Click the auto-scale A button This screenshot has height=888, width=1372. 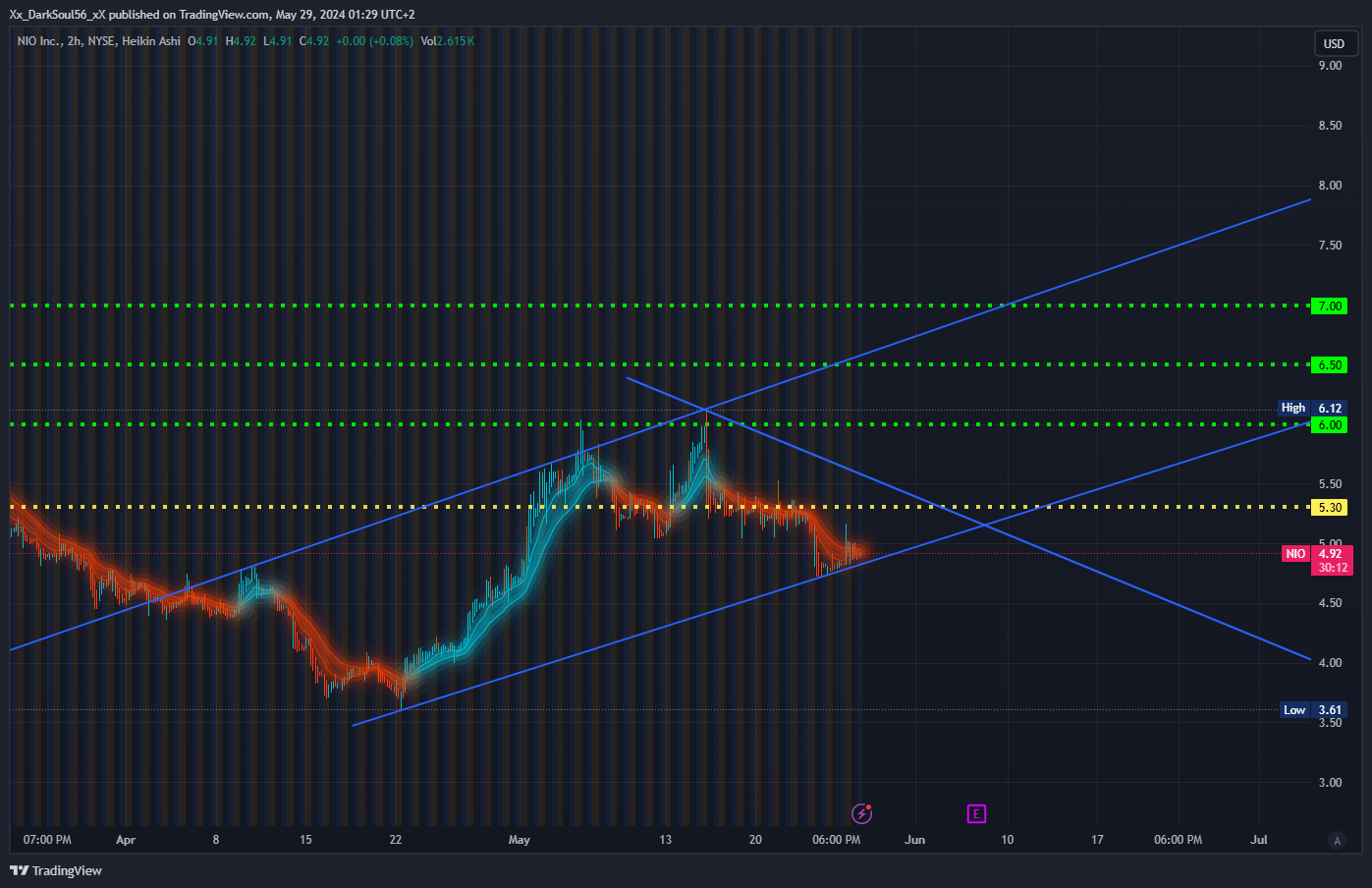(1336, 840)
